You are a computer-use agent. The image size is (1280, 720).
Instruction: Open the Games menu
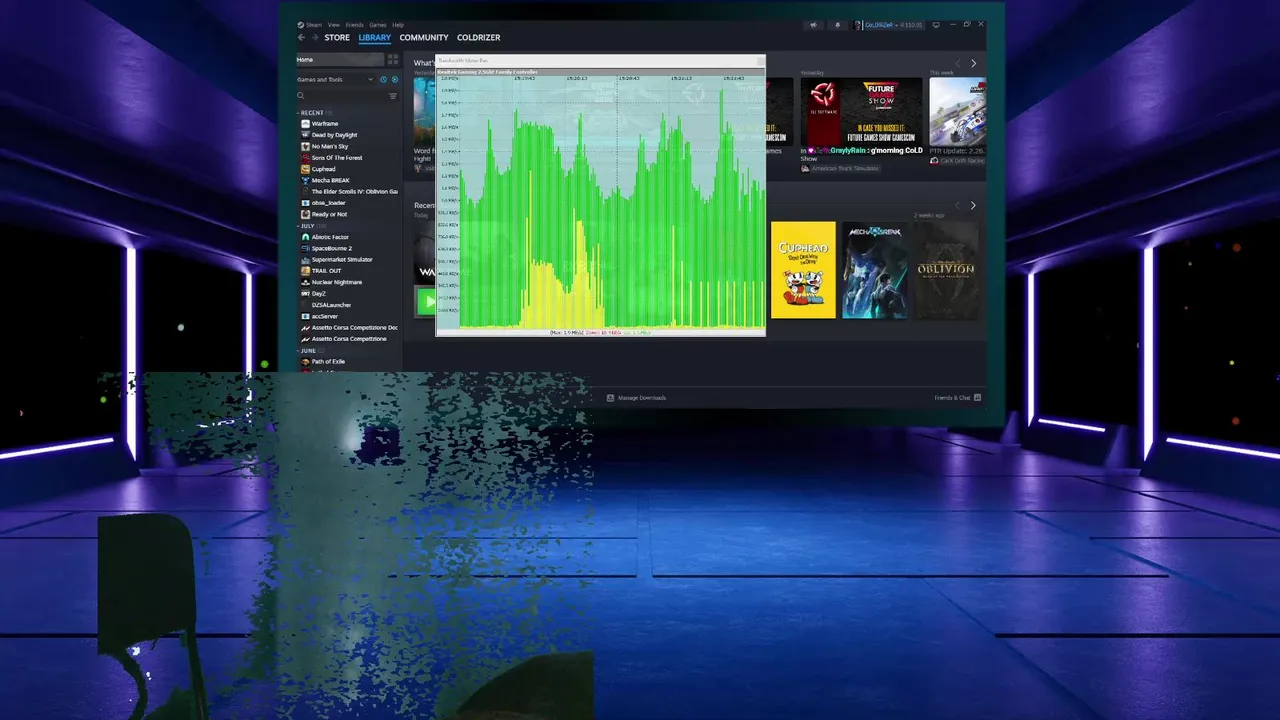[x=378, y=25]
